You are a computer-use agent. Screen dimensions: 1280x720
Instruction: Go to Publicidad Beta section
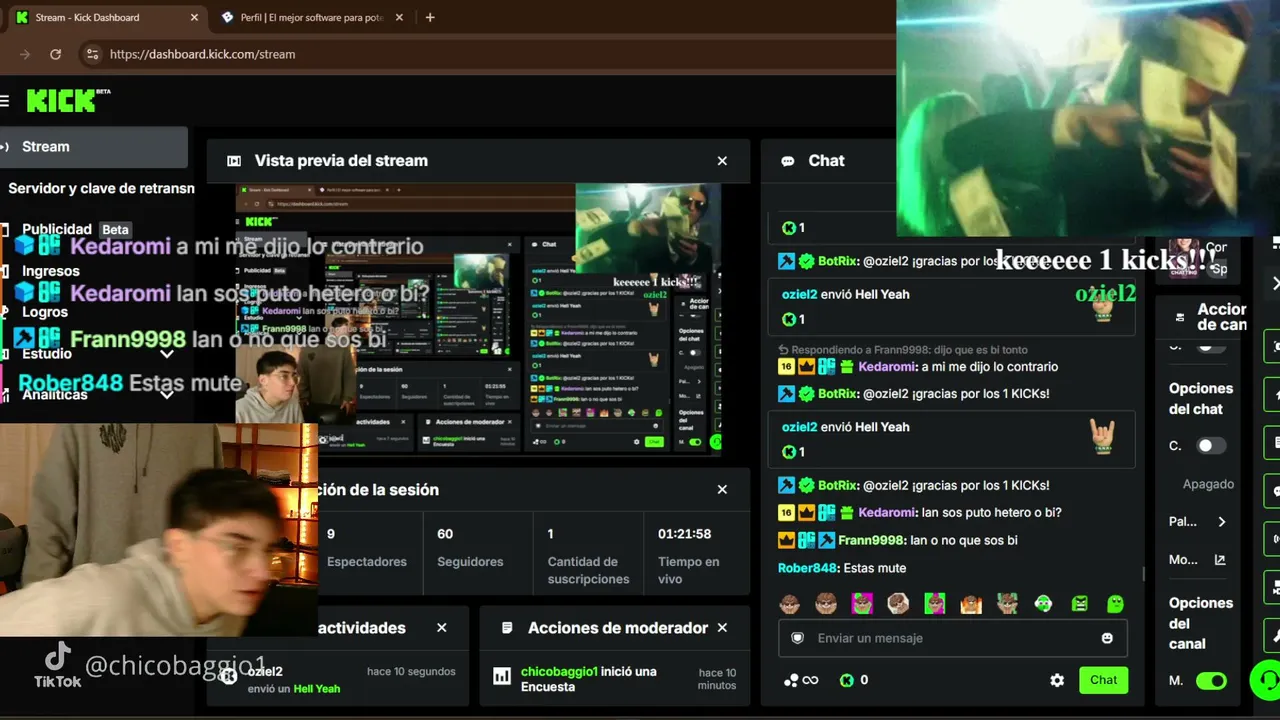[75, 229]
